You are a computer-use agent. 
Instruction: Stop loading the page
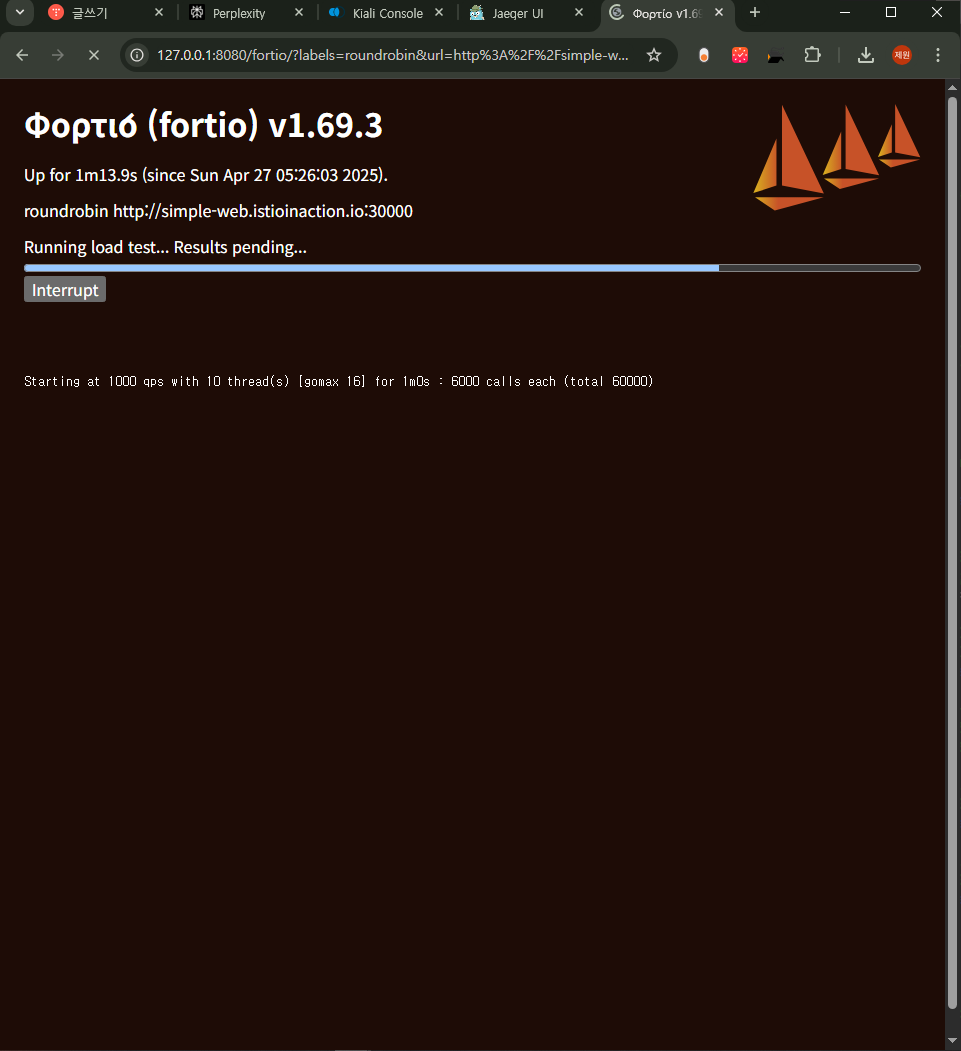(x=94, y=55)
